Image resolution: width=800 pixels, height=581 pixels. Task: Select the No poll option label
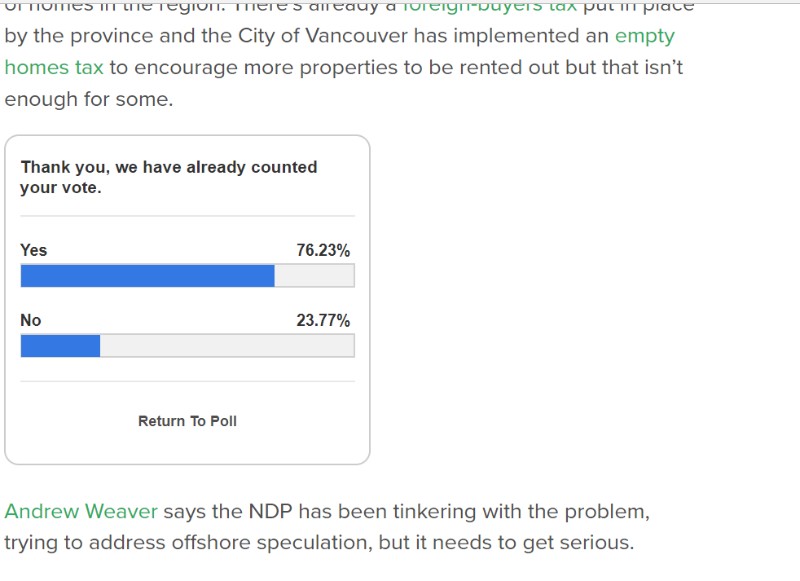coord(31,320)
